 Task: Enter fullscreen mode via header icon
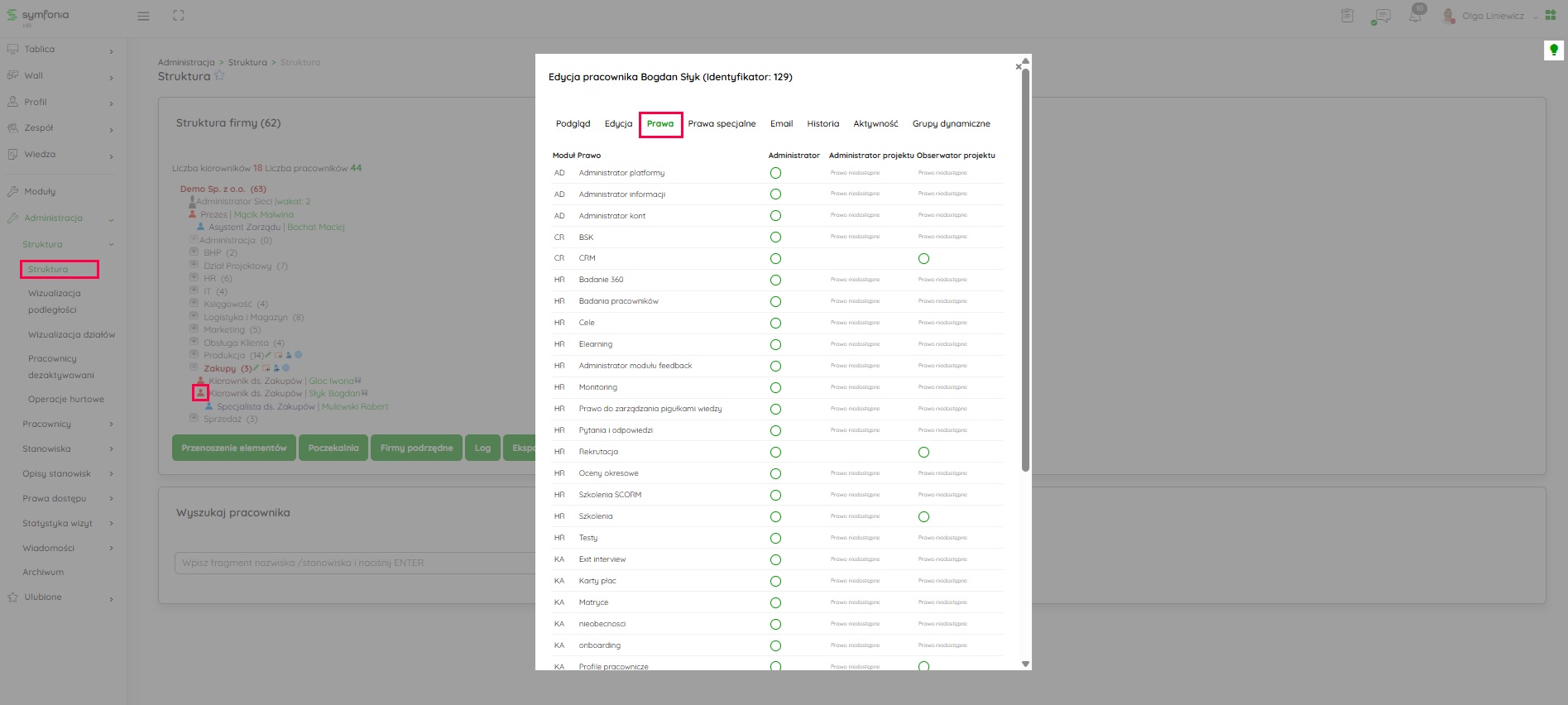click(179, 16)
